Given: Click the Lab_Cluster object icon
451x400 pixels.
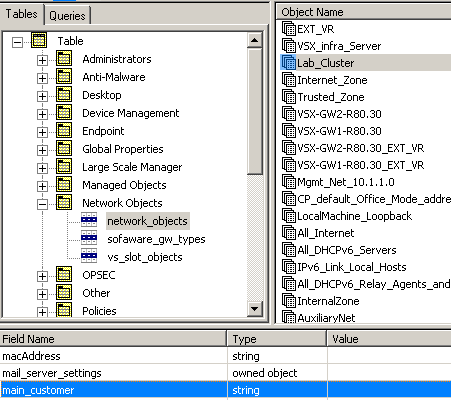Looking at the screenshot, I should (289, 62).
